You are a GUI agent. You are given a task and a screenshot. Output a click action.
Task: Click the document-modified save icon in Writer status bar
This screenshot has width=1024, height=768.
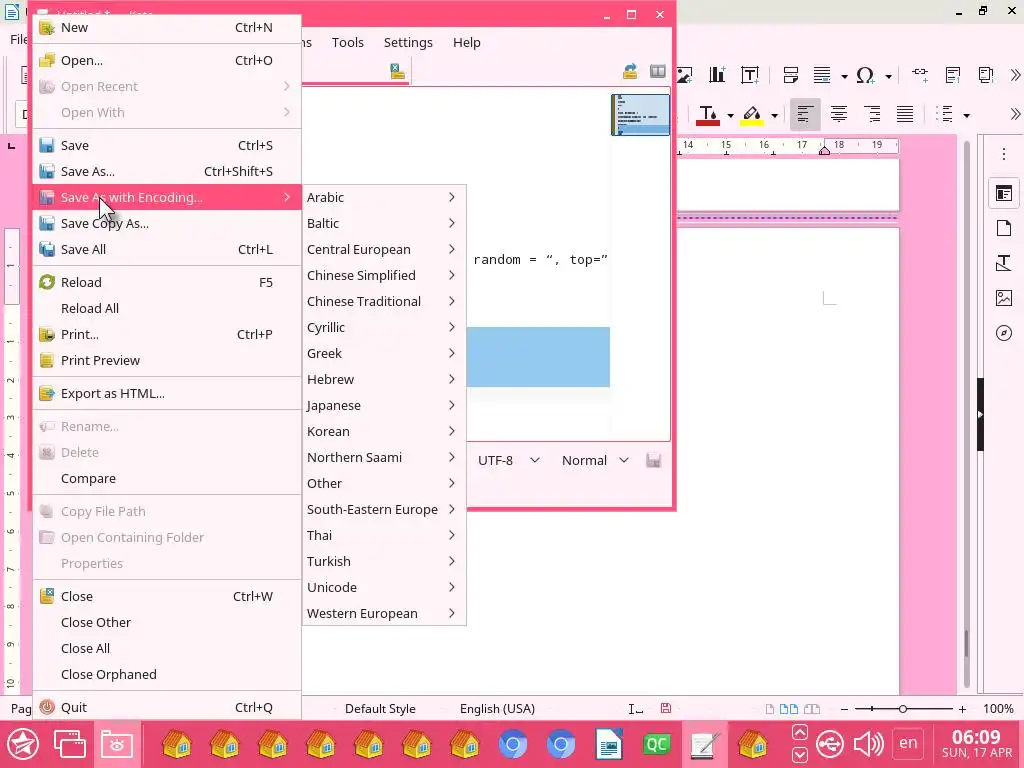(x=665, y=709)
